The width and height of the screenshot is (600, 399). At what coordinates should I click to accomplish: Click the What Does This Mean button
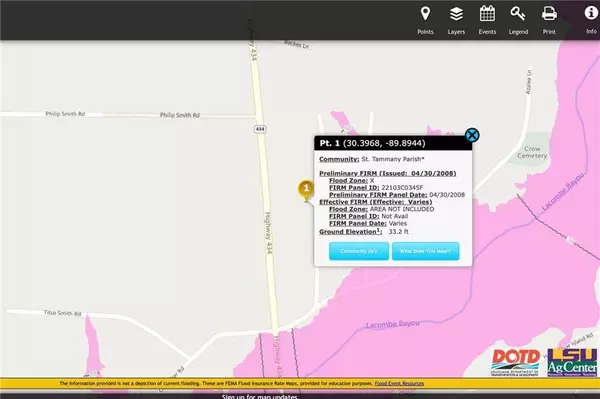425,251
